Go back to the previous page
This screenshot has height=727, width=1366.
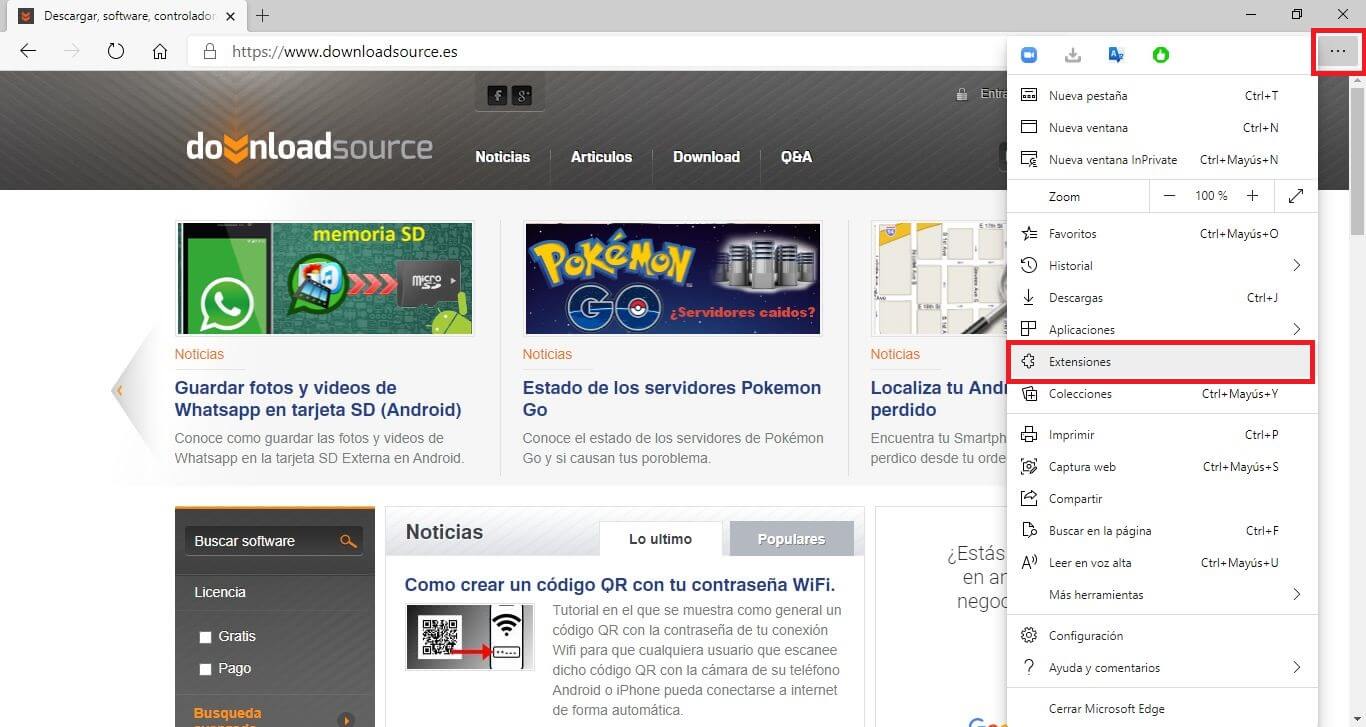(28, 51)
